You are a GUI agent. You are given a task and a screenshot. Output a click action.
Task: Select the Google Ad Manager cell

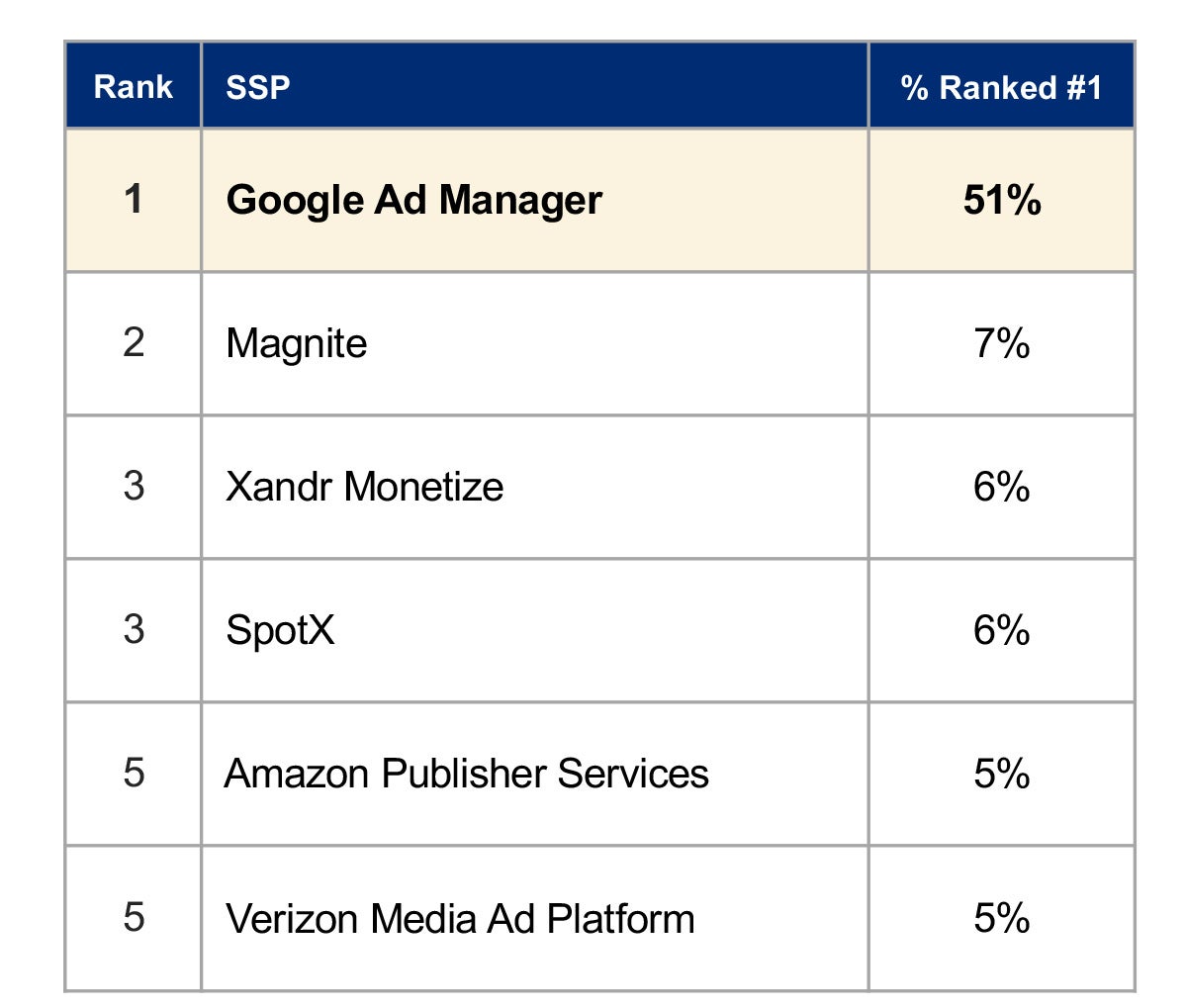(x=413, y=201)
